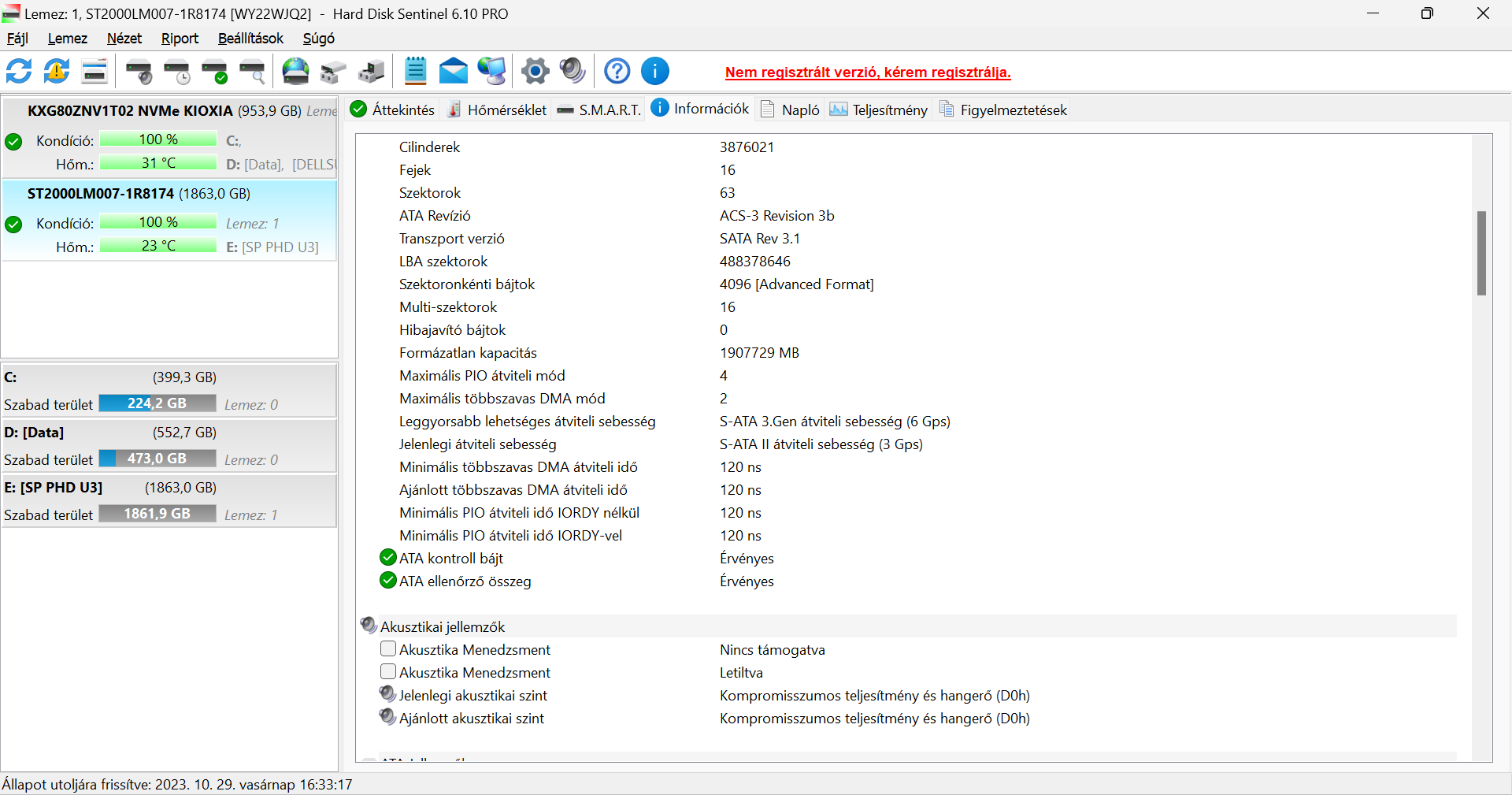Open the Riport menu
Viewport: 1512px width, 795px height.
pos(180,38)
